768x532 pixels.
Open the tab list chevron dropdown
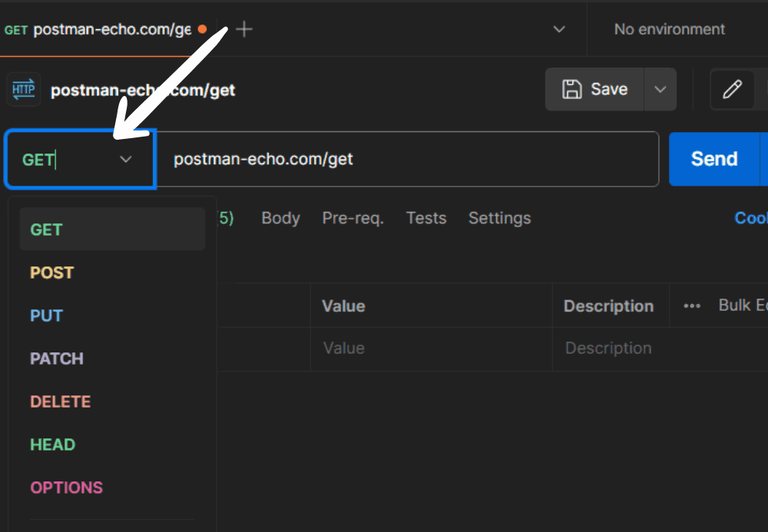(559, 29)
